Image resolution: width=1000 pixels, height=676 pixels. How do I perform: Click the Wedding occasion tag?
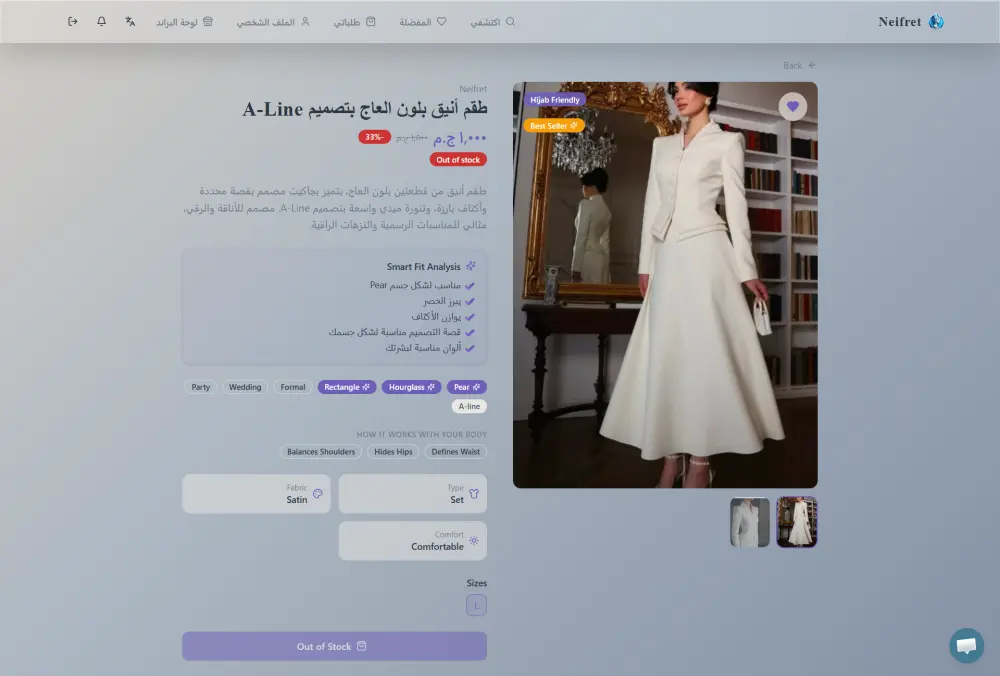(x=245, y=387)
